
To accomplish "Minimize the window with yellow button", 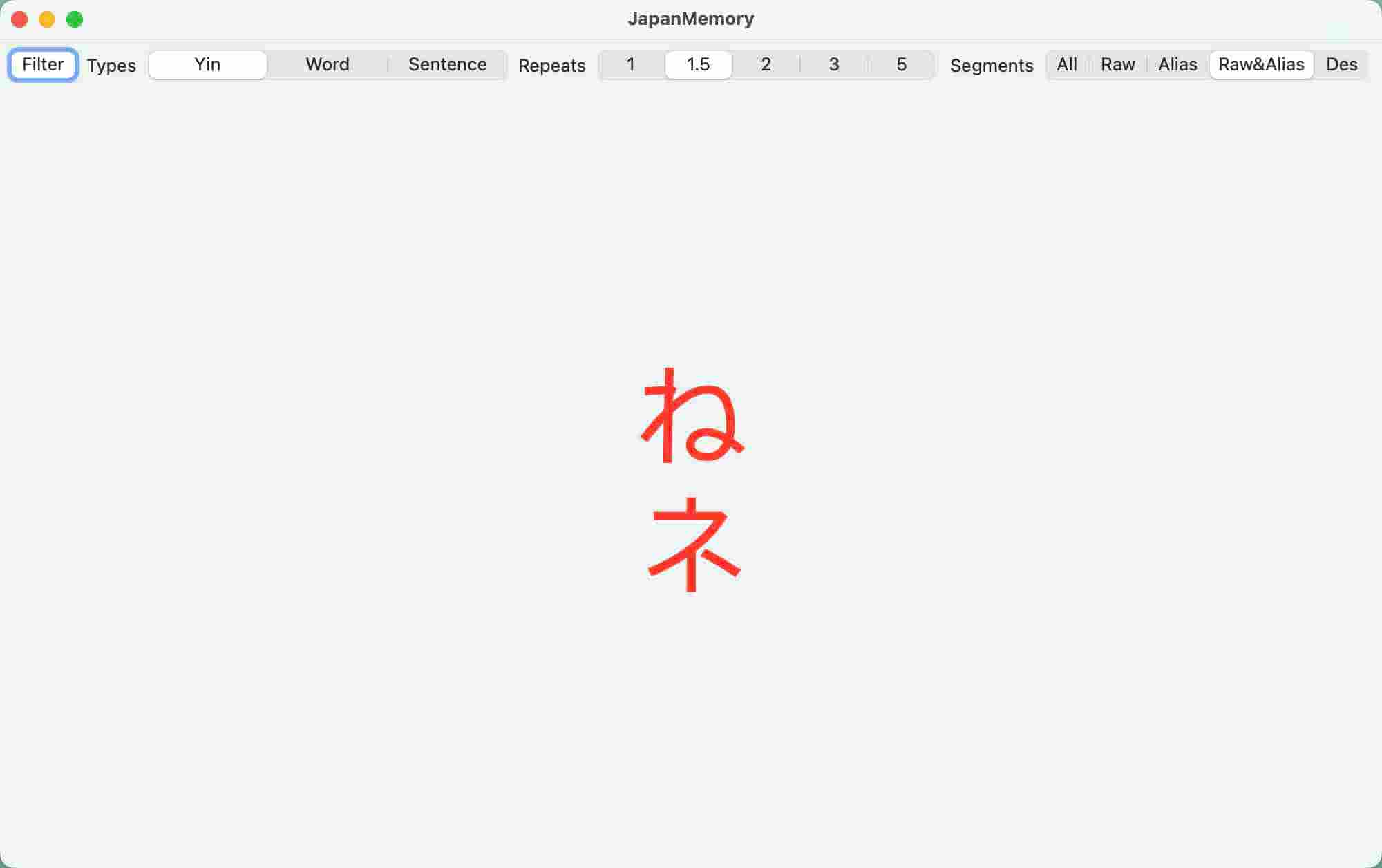I will (47, 19).
